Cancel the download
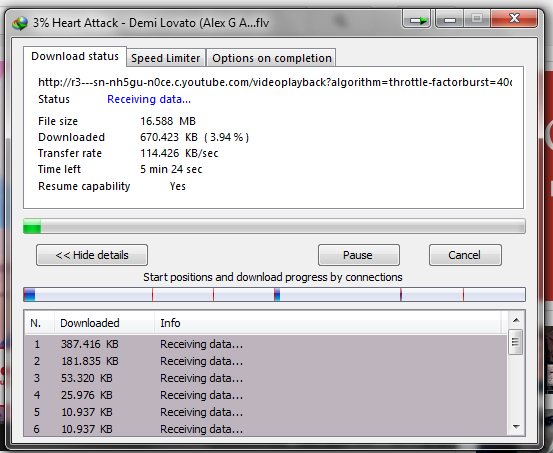The width and height of the screenshot is (553, 453). pos(465,255)
